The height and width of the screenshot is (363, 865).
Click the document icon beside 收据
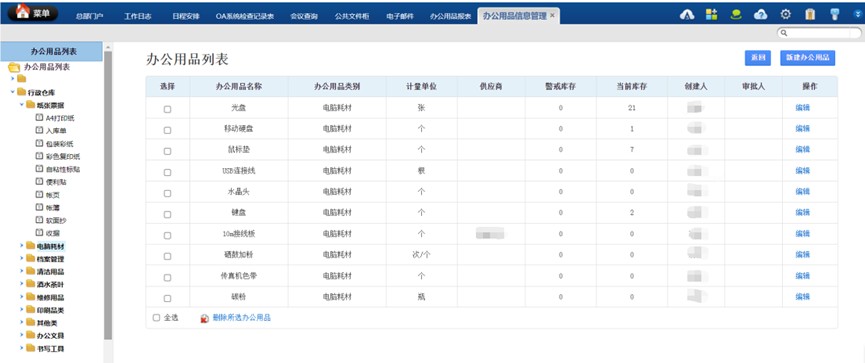tap(39, 233)
